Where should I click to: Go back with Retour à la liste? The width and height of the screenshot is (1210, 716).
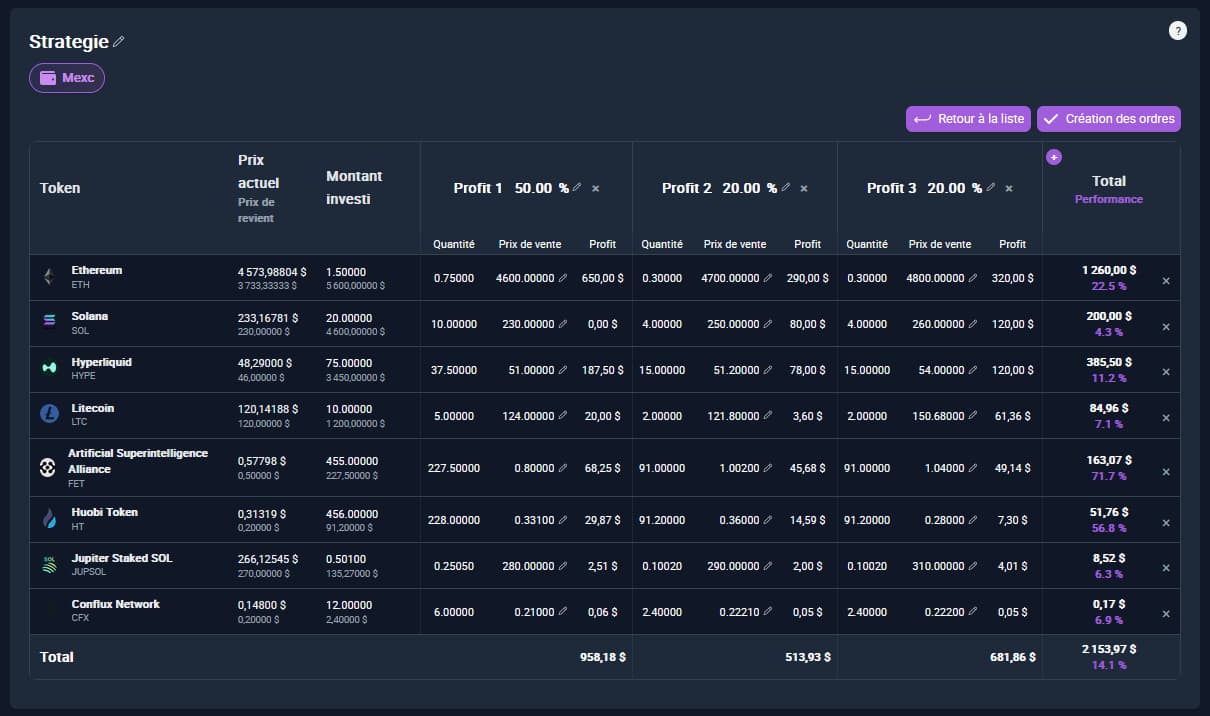(969, 119)
